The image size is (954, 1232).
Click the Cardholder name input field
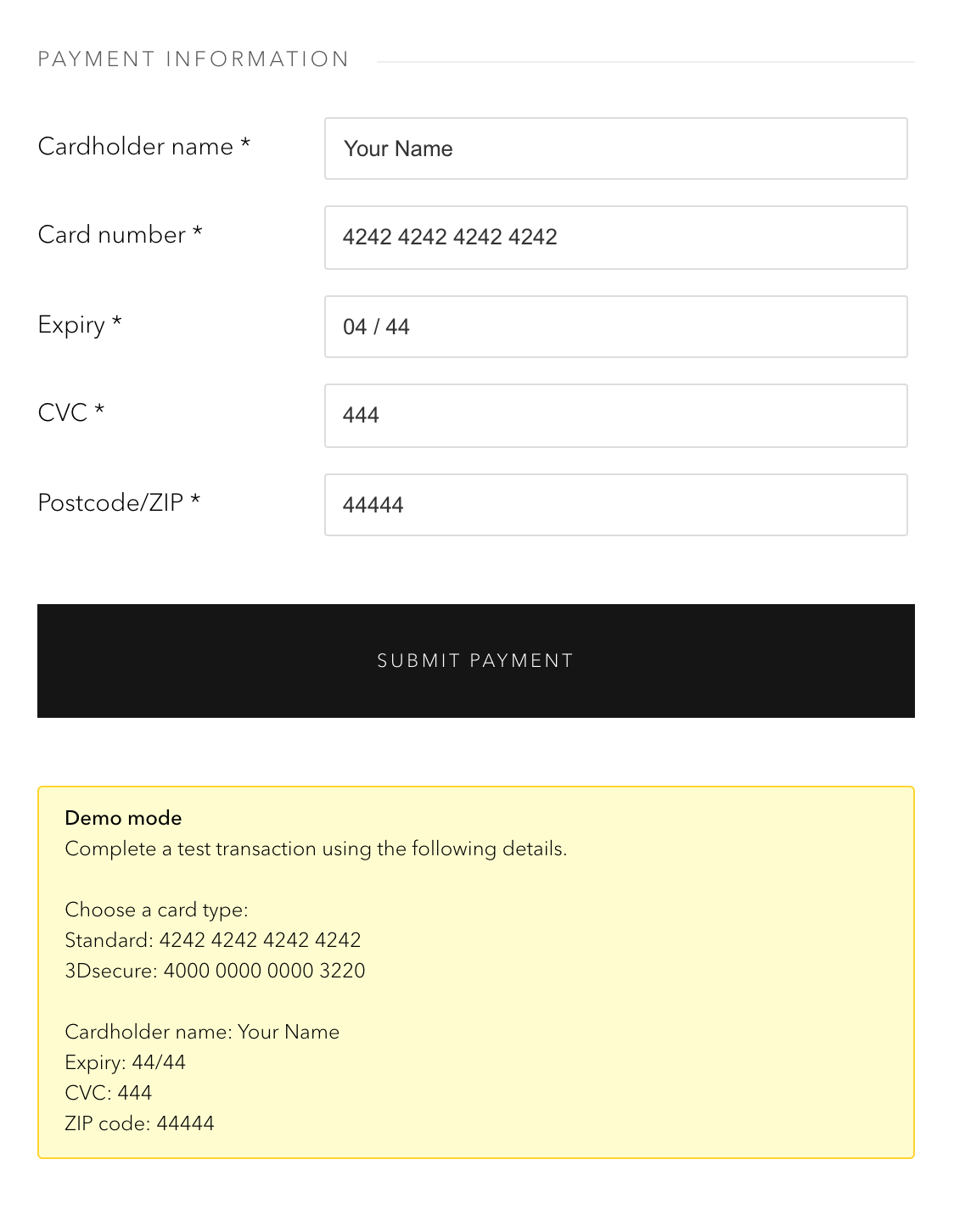[x=615, y=148]
